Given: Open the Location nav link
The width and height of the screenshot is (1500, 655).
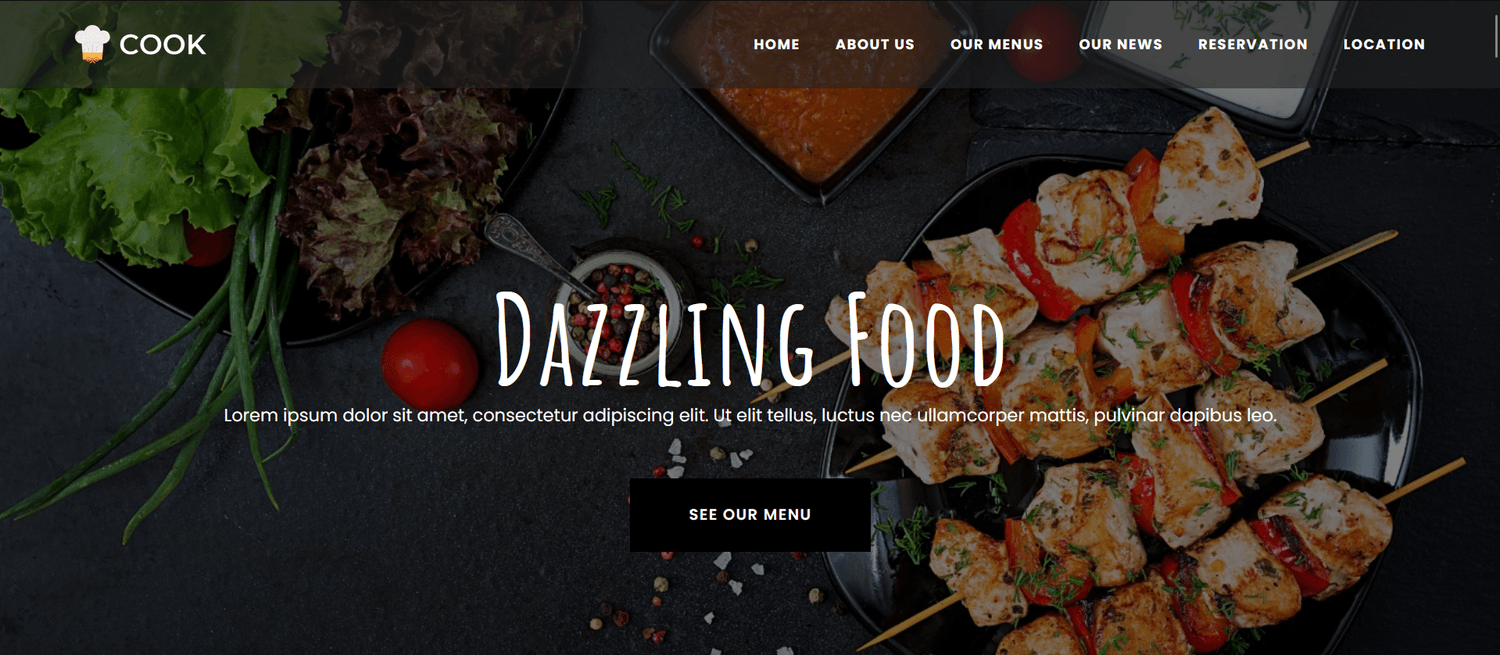Looking at the screenshot, I should click(1384, 44).
